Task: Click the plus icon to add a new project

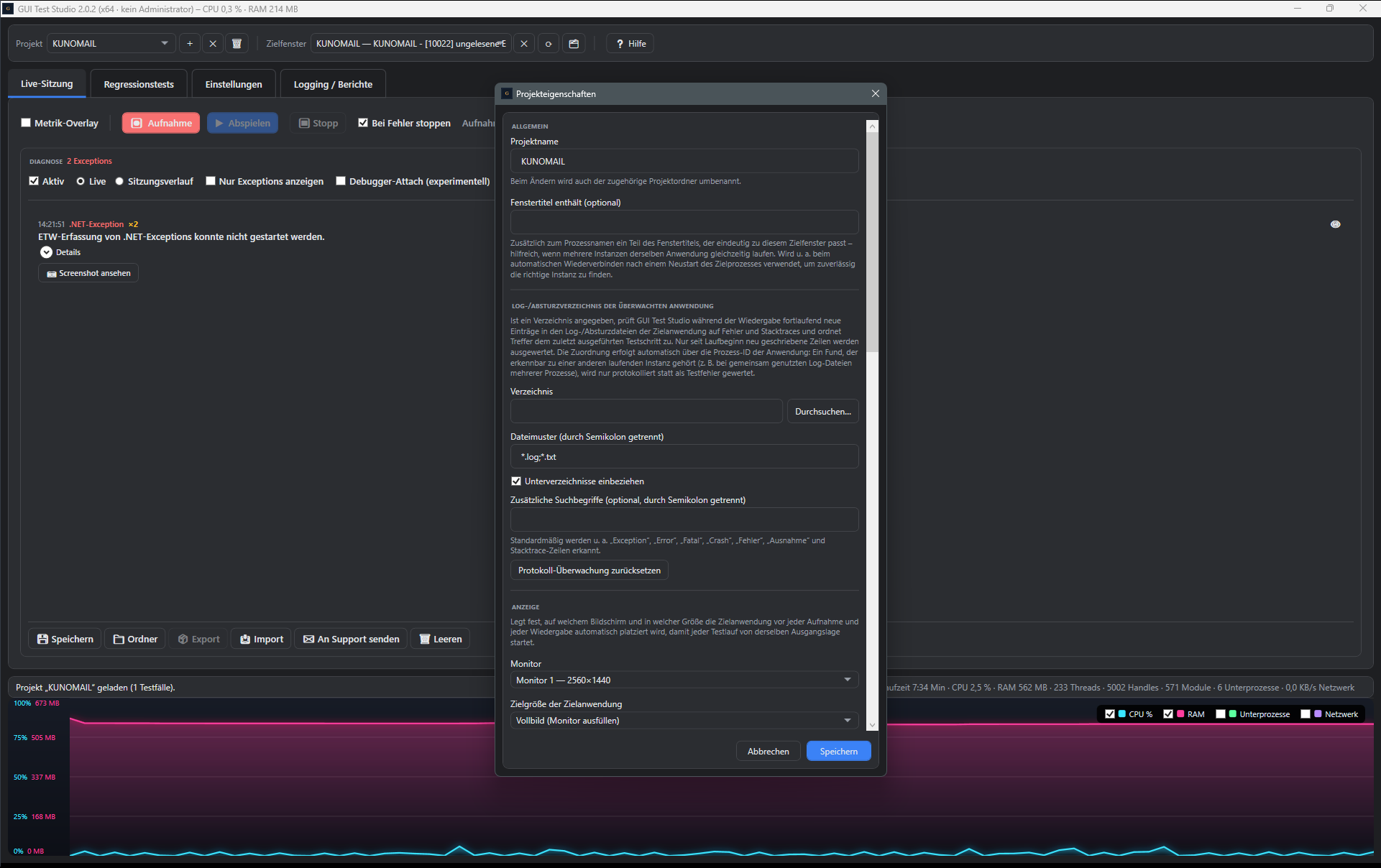Action: point(190,44)
